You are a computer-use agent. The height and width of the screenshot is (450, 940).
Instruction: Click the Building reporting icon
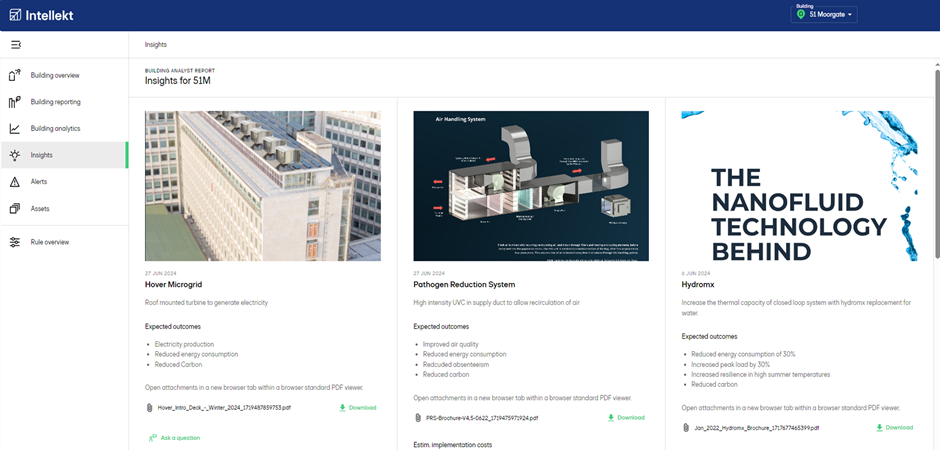(x=15, y=102)
